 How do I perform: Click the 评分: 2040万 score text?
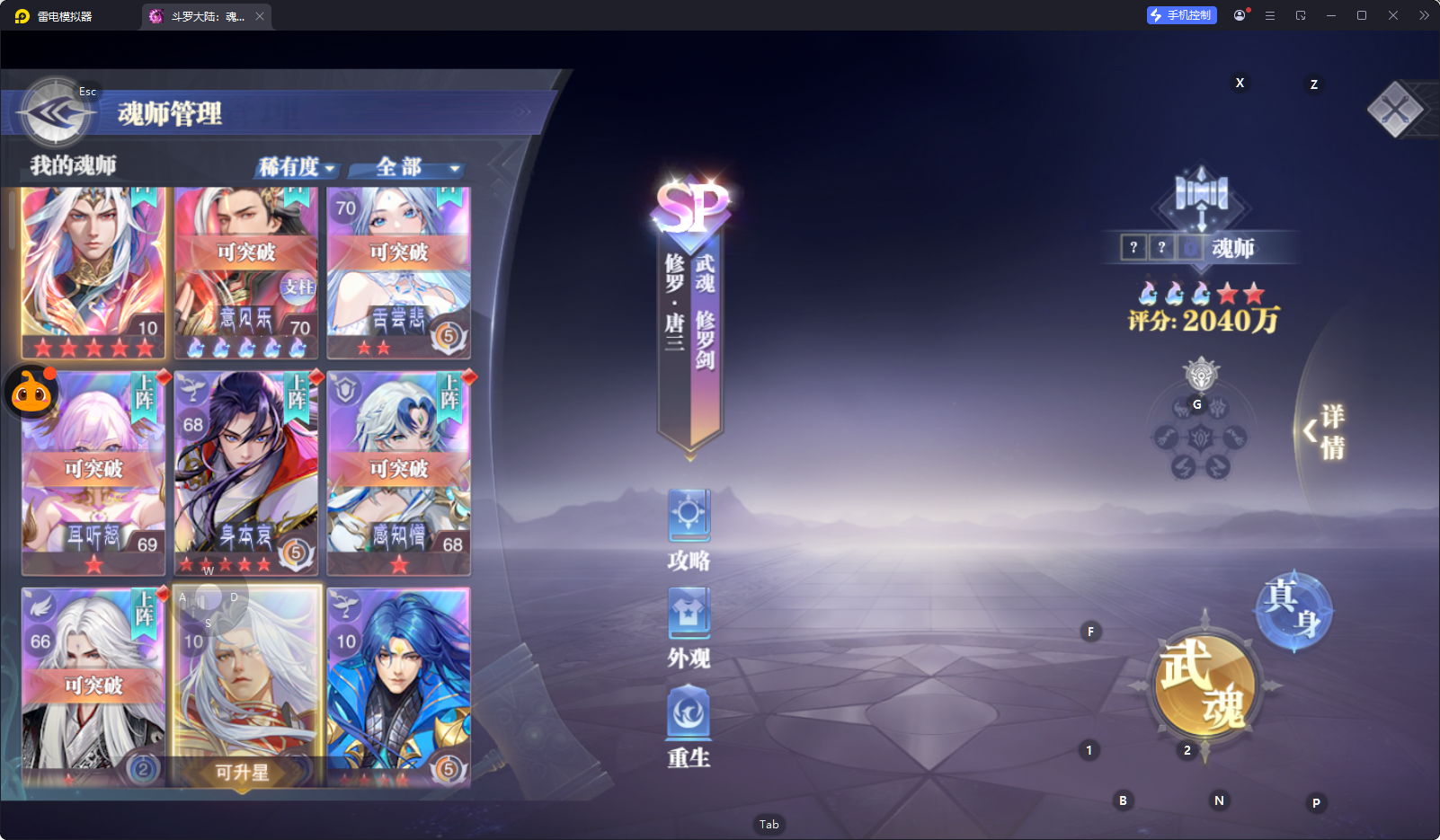pyautogui.click(x=1204, y=321)
